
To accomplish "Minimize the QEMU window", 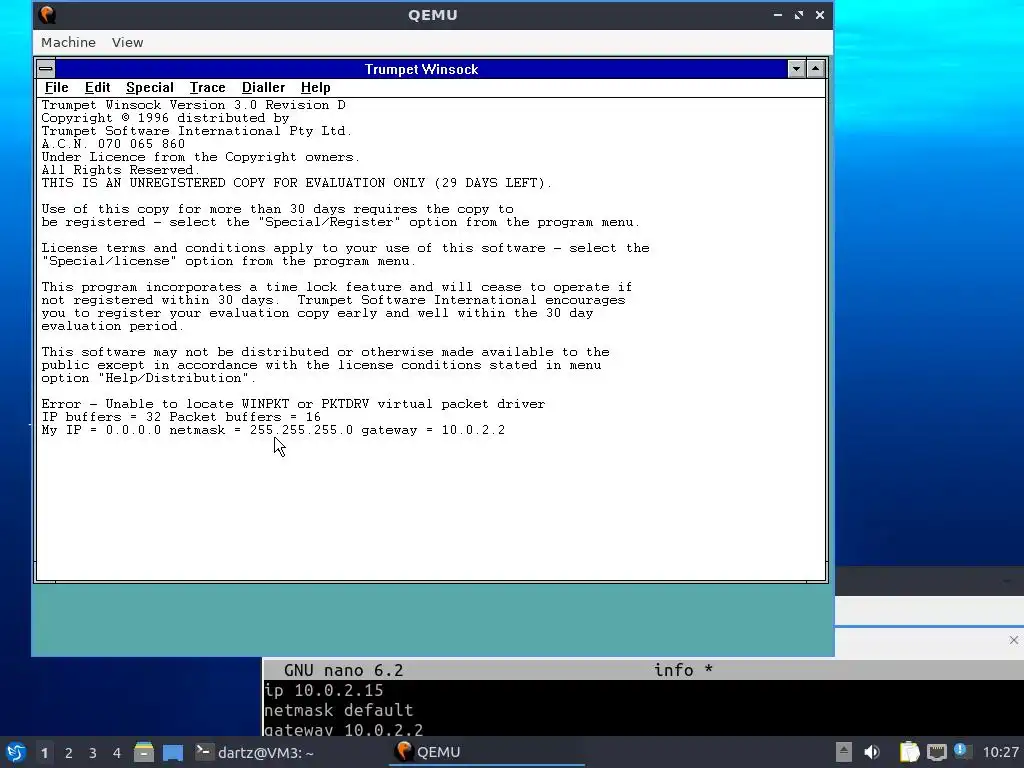I will (x=778, y=14).
